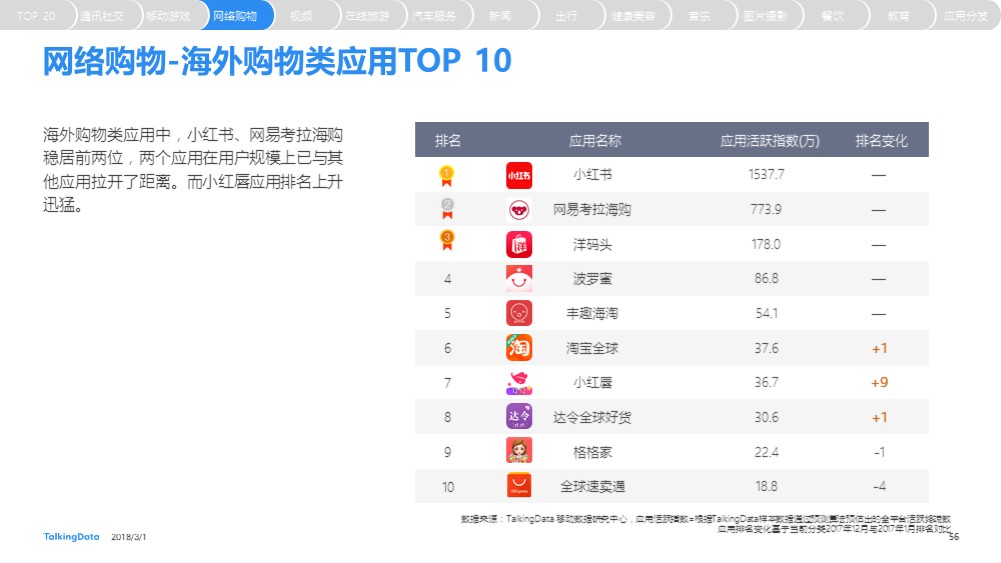This screenshot has width=1001, height=563.
Task: Click the 丰趣海淘 app icon
Action: click(x=519, y=313)
